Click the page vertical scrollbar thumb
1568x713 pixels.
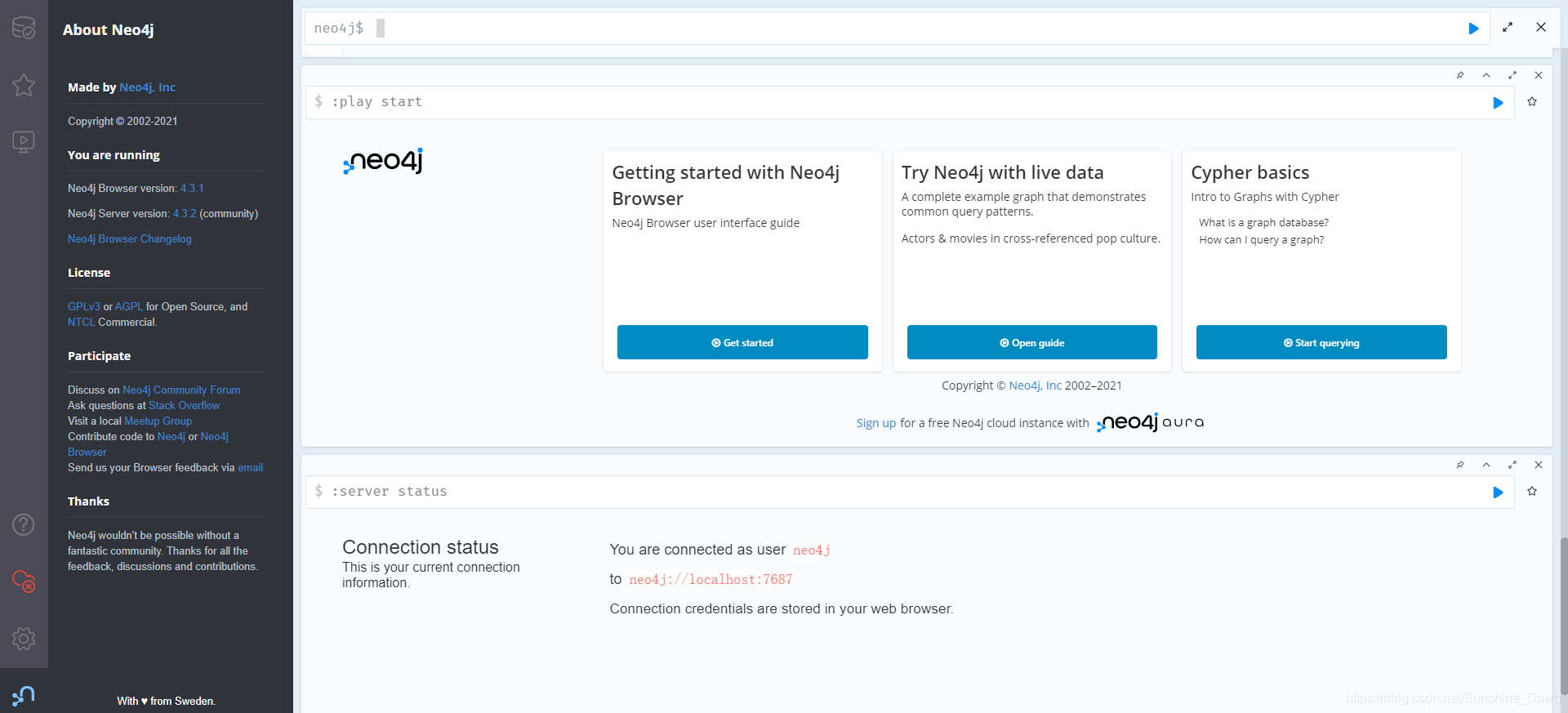coord(1563,615)
